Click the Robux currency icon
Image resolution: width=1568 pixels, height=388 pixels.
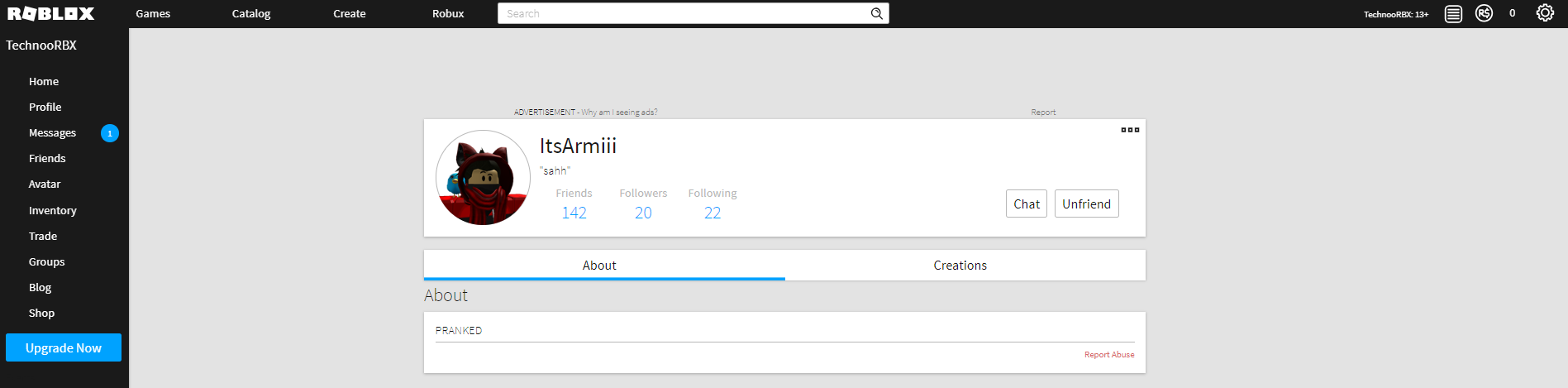point(1484,13)
